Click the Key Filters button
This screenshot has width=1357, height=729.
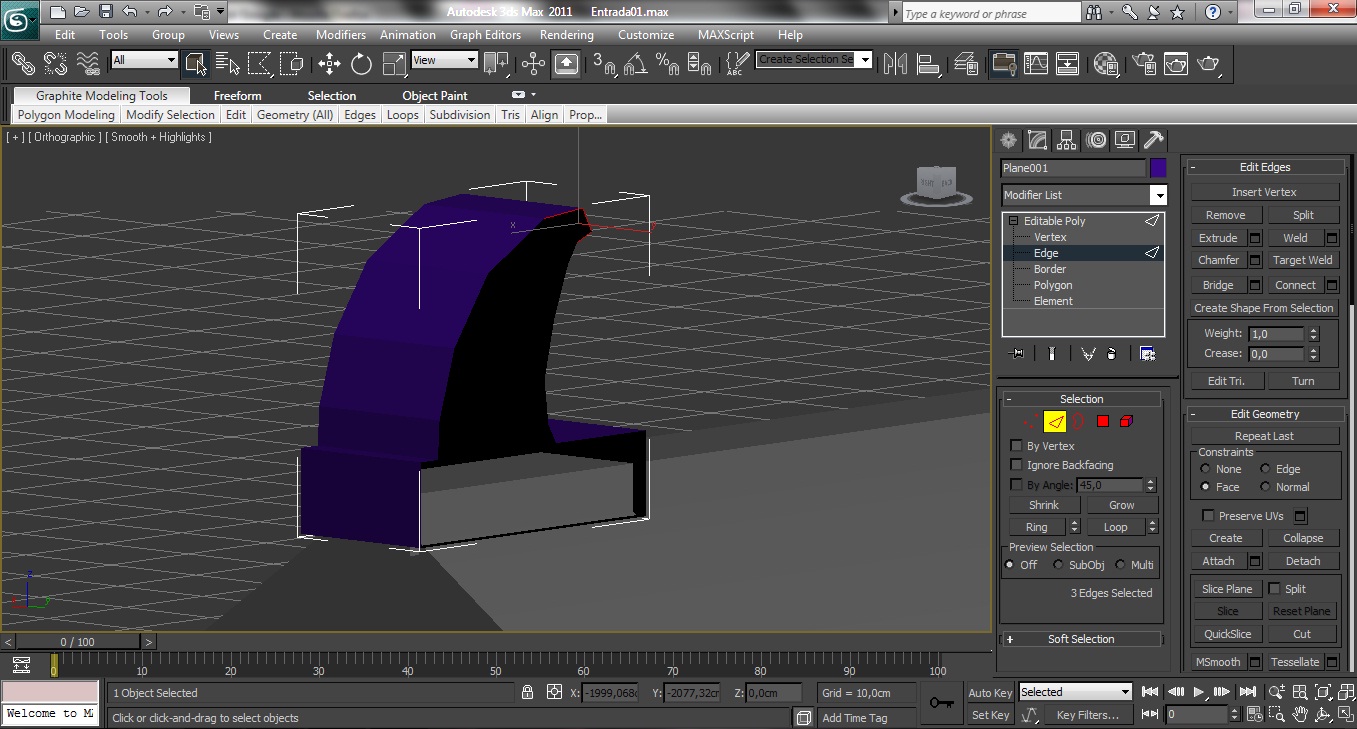tap(1088, 715)
